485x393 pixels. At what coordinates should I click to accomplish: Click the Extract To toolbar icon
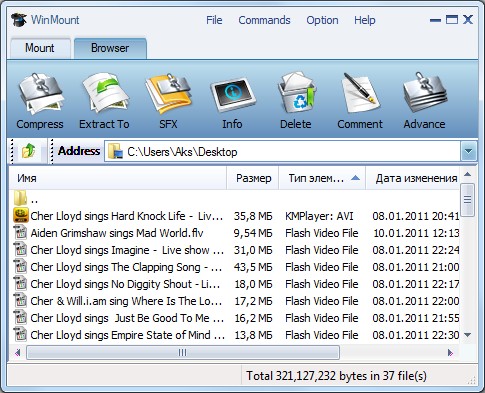coord(105,93)
